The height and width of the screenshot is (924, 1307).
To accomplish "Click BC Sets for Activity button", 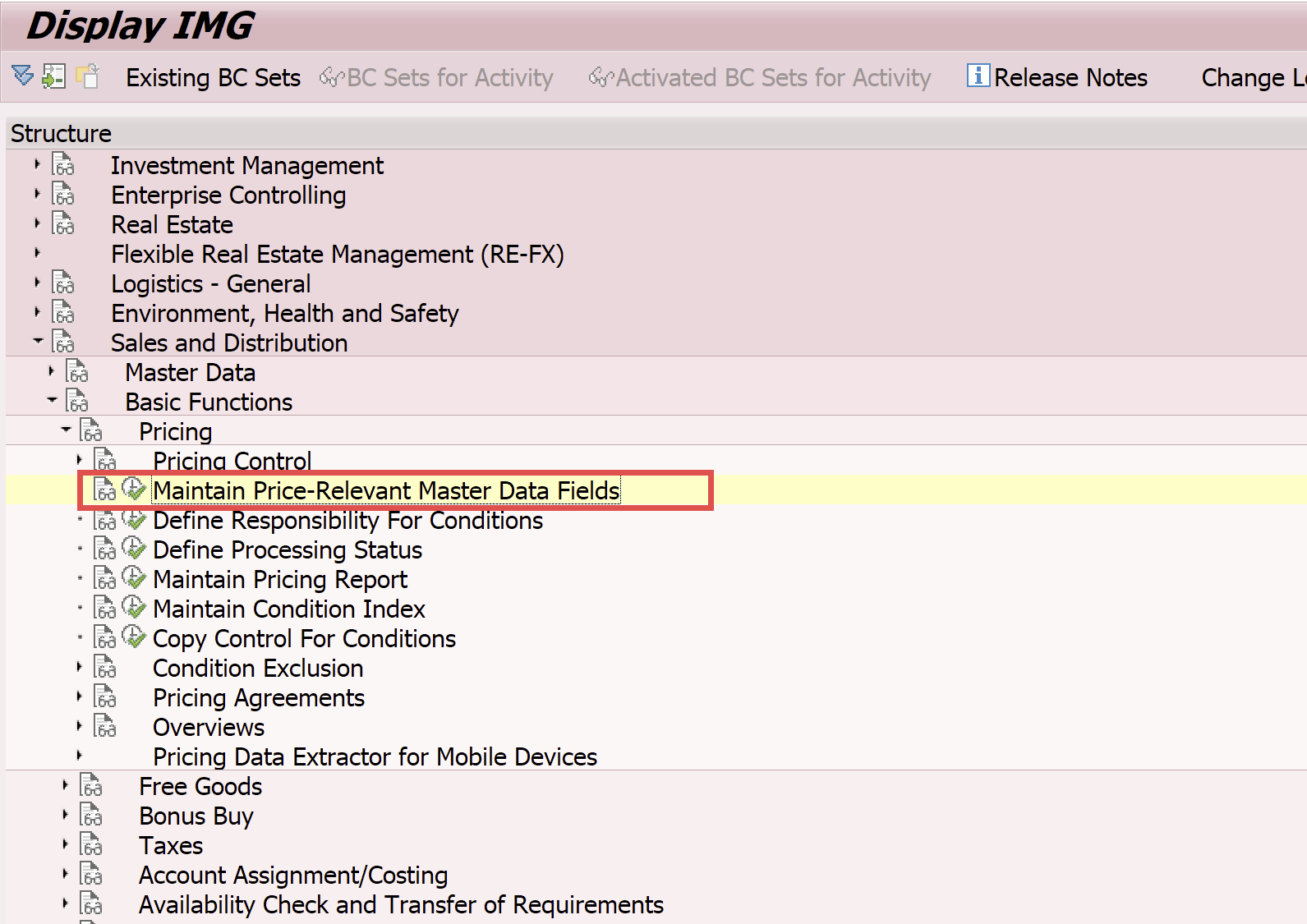I will tap(437, 78).
